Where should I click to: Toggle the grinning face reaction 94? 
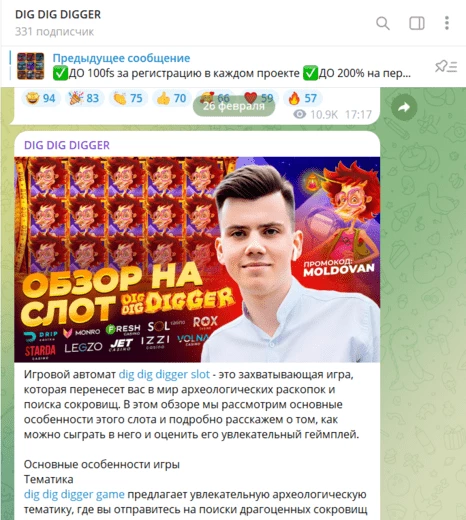coord(41,98)
